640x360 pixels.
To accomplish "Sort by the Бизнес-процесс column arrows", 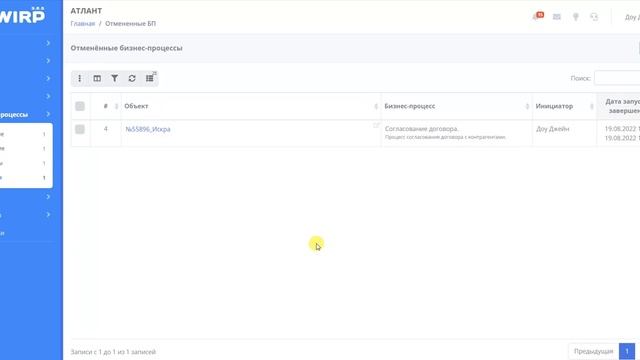I will click(527, 106).
